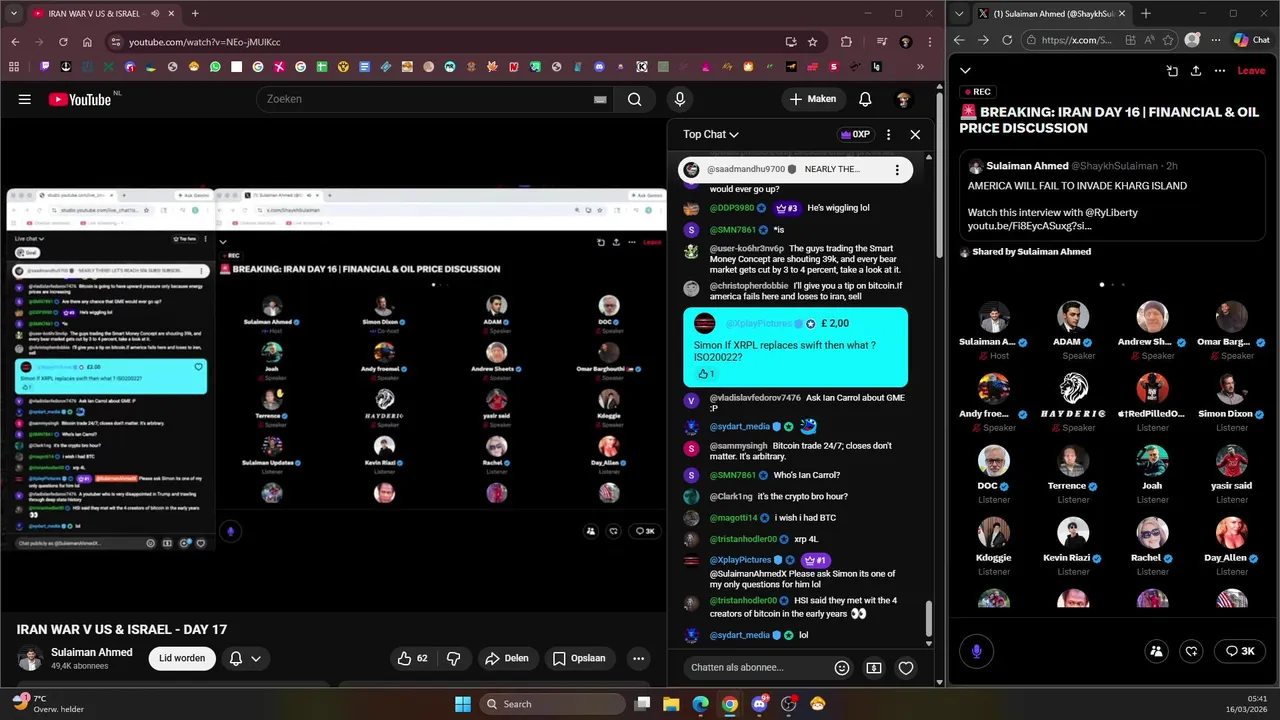Send a heart reaction in chat
The image size is (1280, 720).
click(x=906, y=668)
